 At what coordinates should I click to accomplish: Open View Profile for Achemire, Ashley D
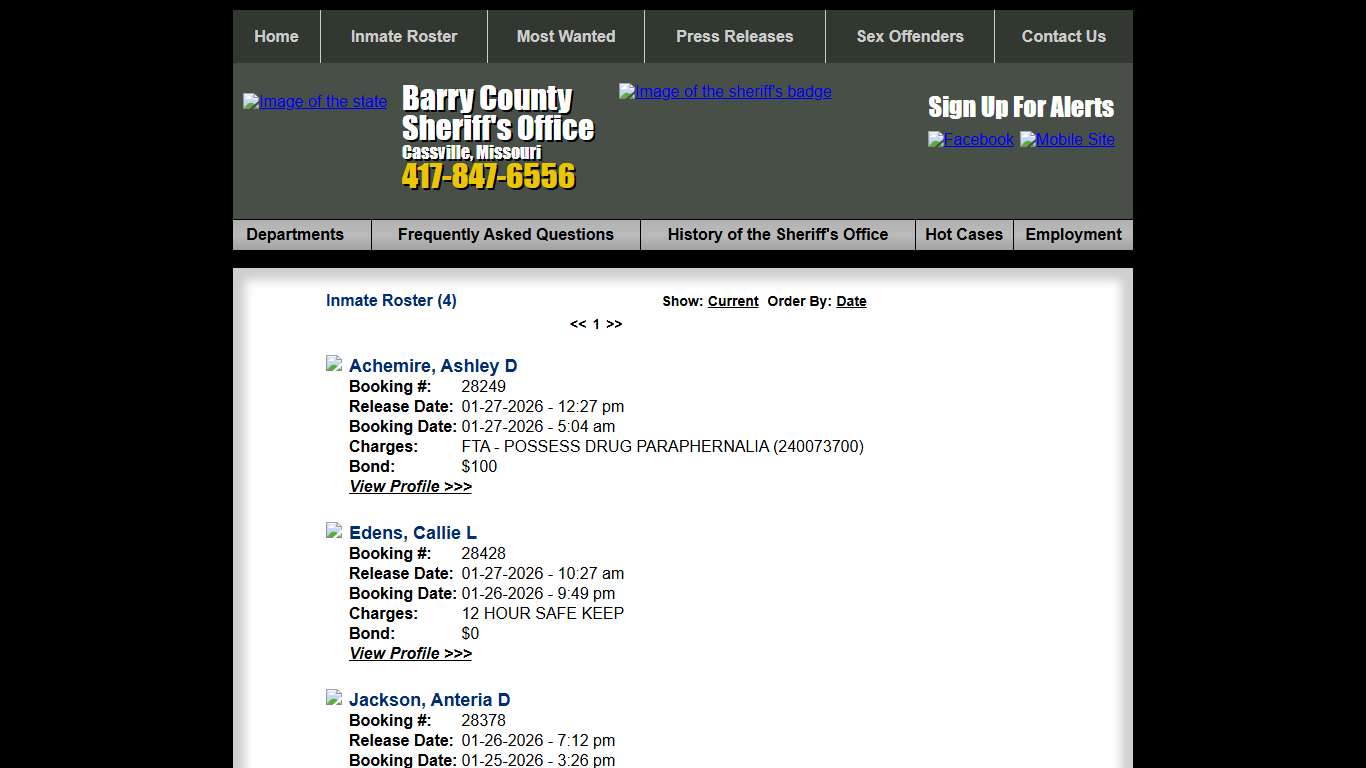point(410,486)
